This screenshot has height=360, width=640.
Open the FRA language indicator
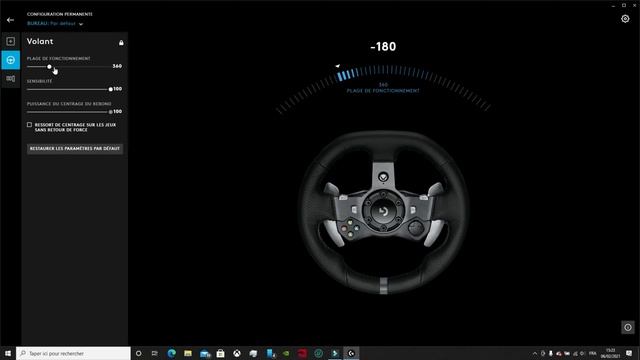593,353
